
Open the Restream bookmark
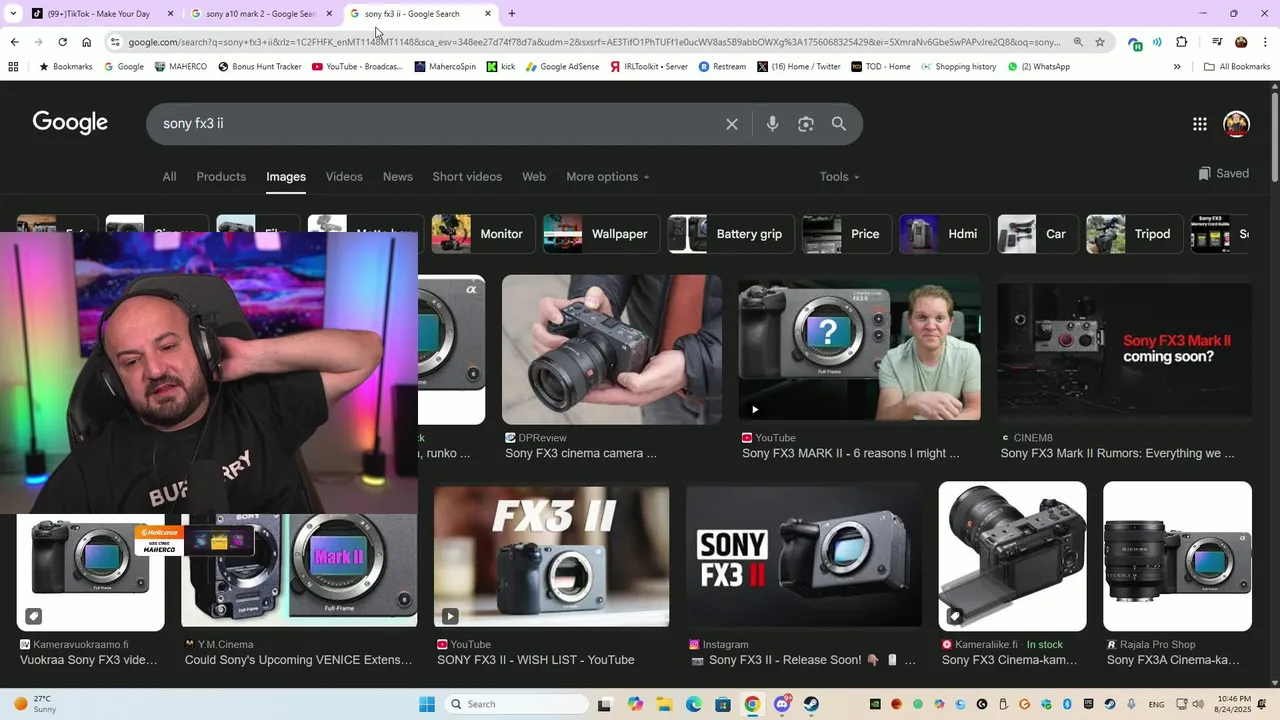tap(722, 67)
